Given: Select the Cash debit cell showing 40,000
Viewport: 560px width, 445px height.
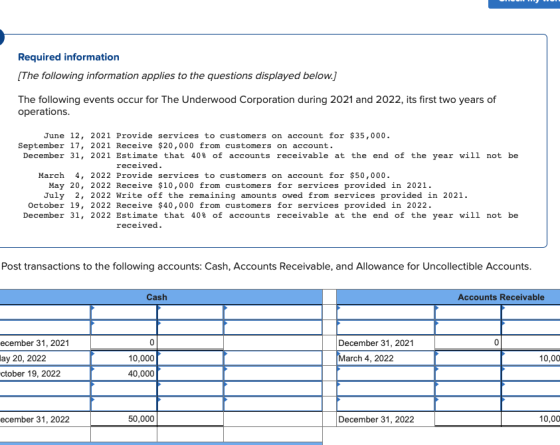Looking at the screenshot, I should [x=124, y=374].
